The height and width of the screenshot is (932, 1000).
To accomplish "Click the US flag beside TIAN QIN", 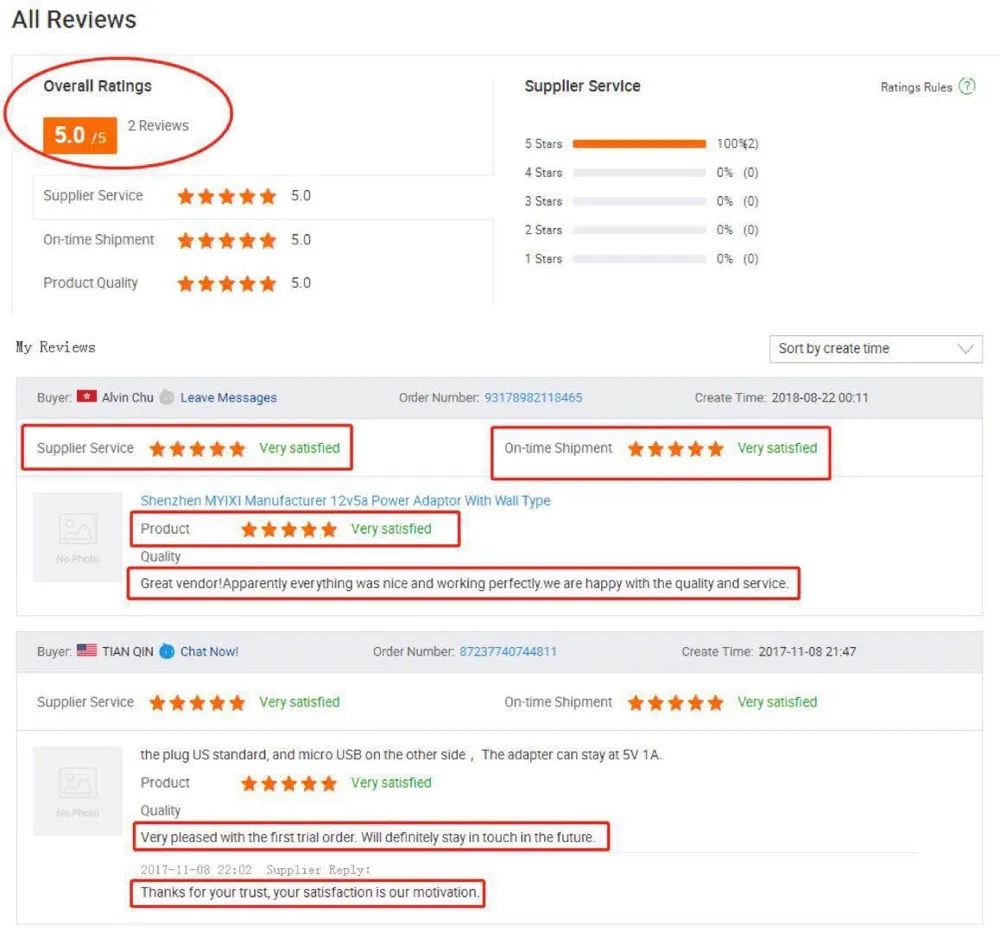I will (x=87, y=651).
